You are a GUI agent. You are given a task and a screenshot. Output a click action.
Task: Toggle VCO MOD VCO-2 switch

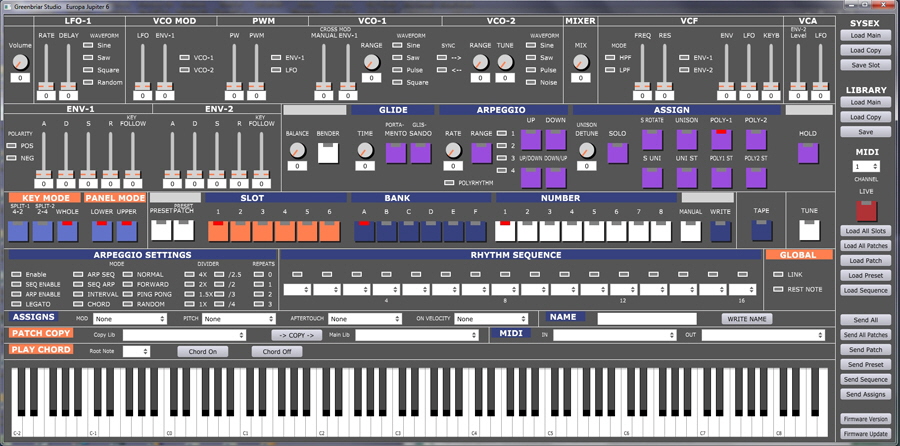(185, 70)
